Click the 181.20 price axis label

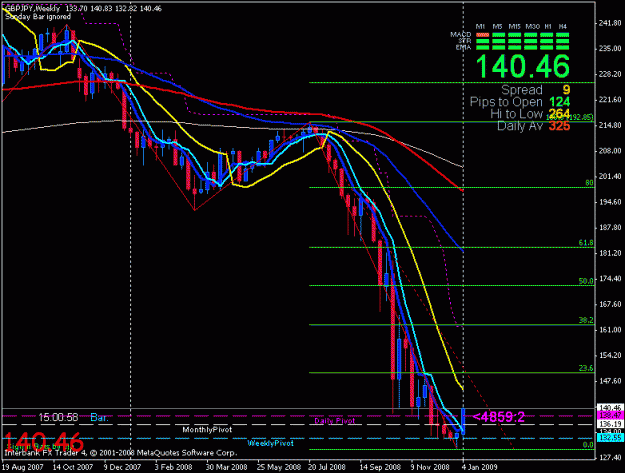(x=610, y=253)
